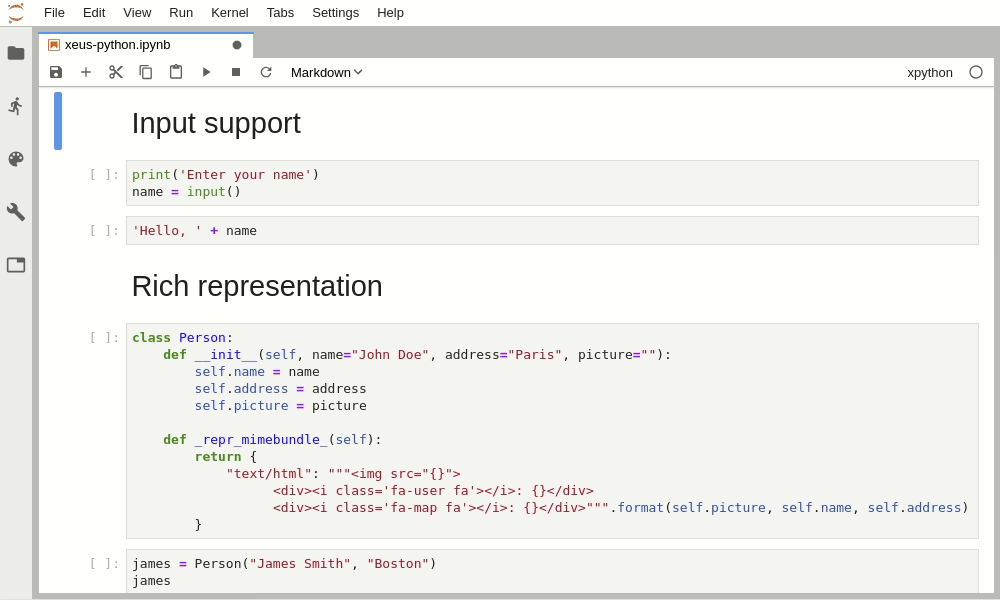Open the tabs list sidebar panel

[16, 265]
